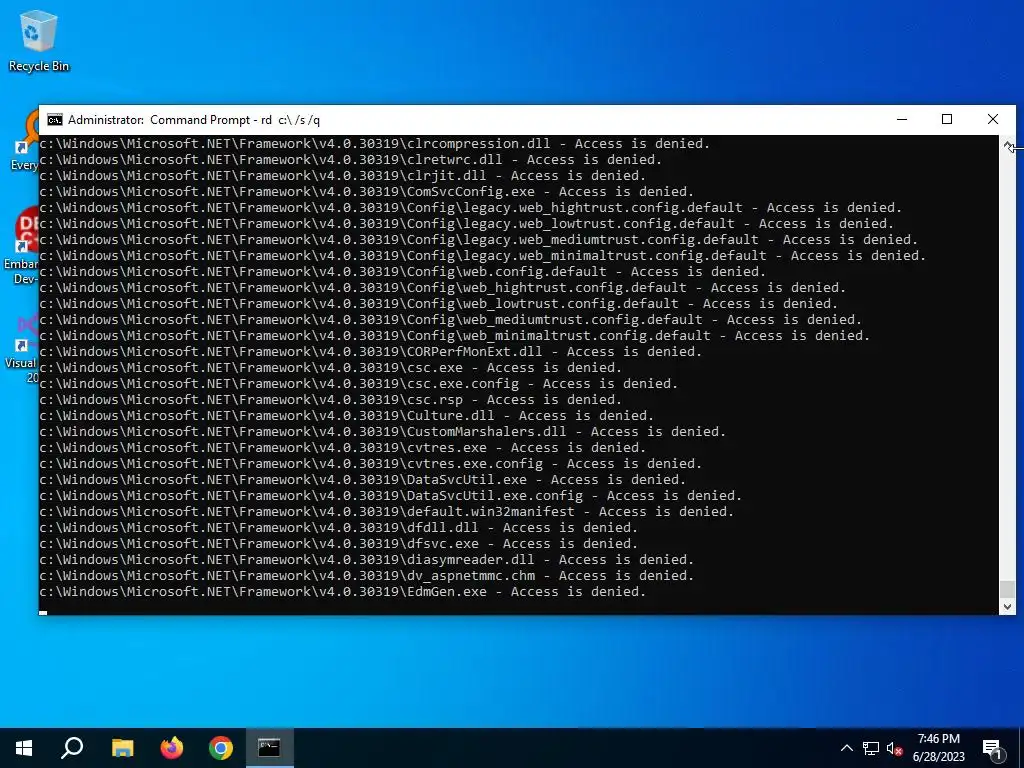Image resolution: width=1024 pixels, height=768 pixels.
Task: Click the legacy.web_minimaltrust.config.default line
Action: 483,255
